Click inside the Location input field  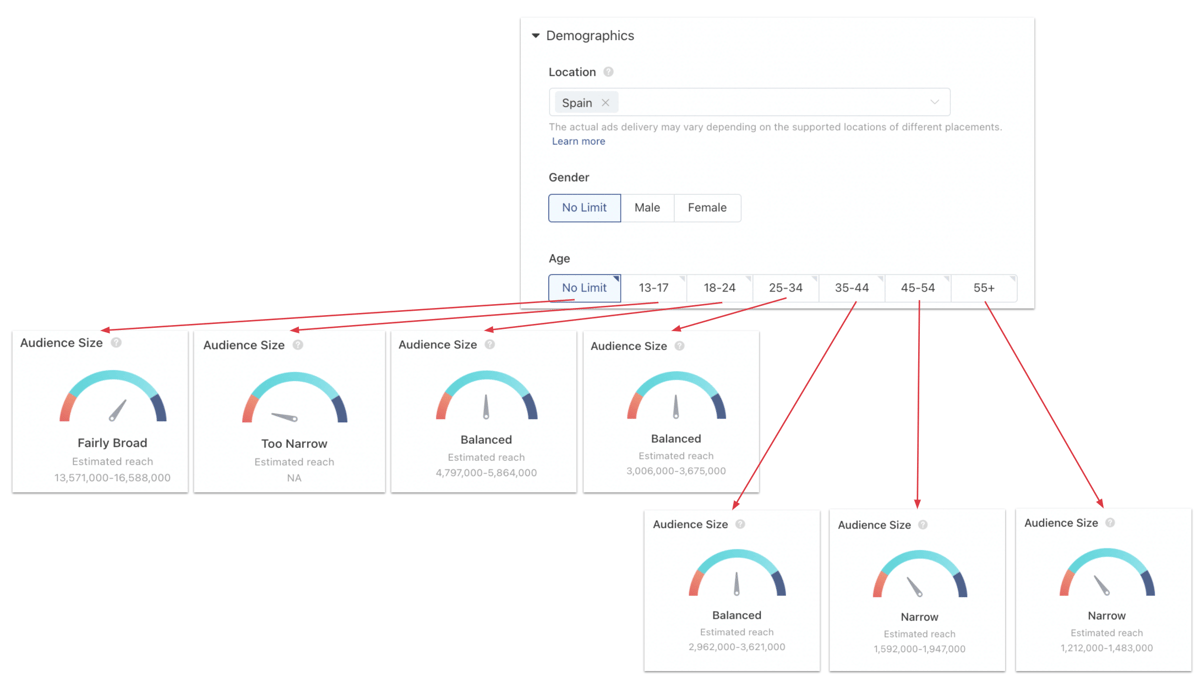(x=770, y=102)
